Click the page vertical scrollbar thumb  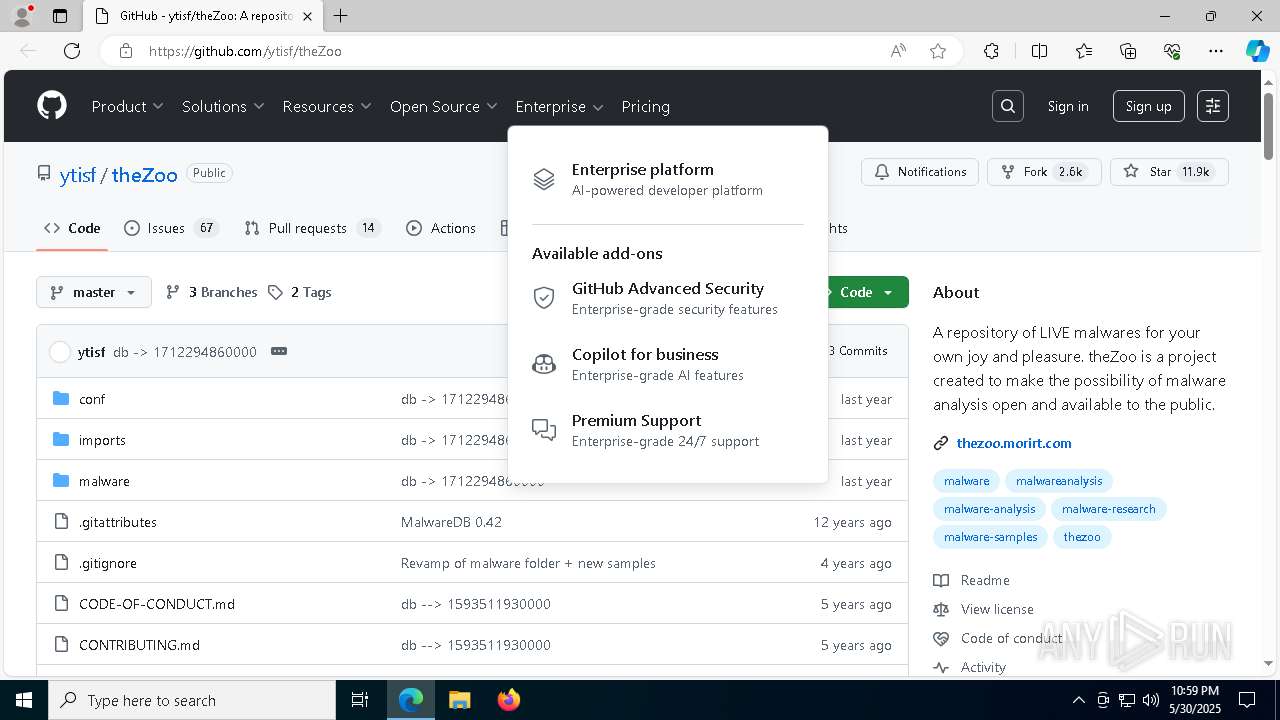[1269, 126]
